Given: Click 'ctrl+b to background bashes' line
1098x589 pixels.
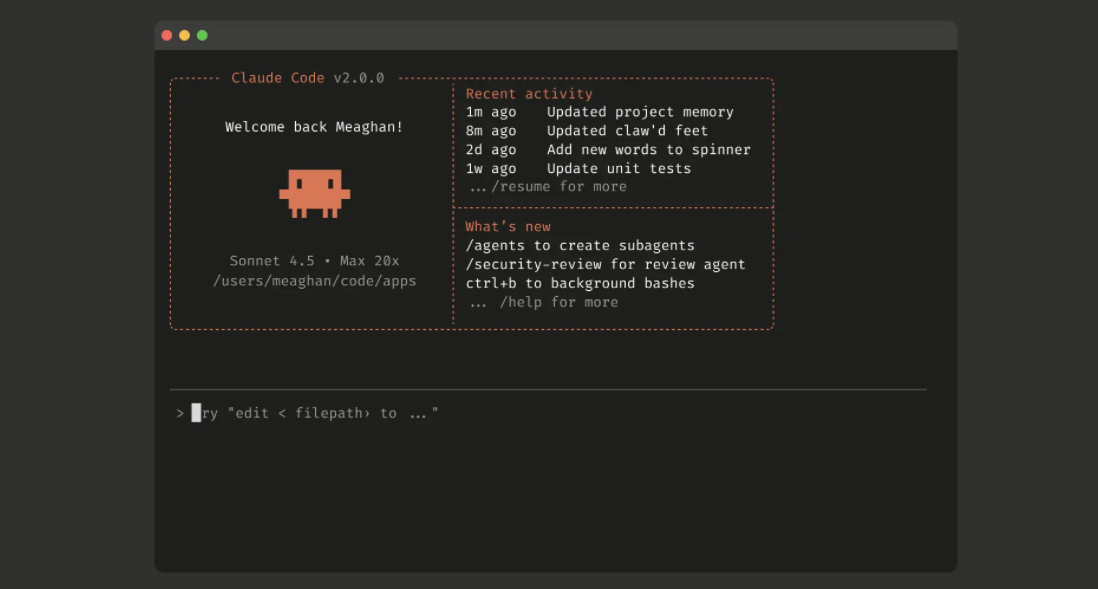Looking at the screenshot, I should (x=580, y=284).
